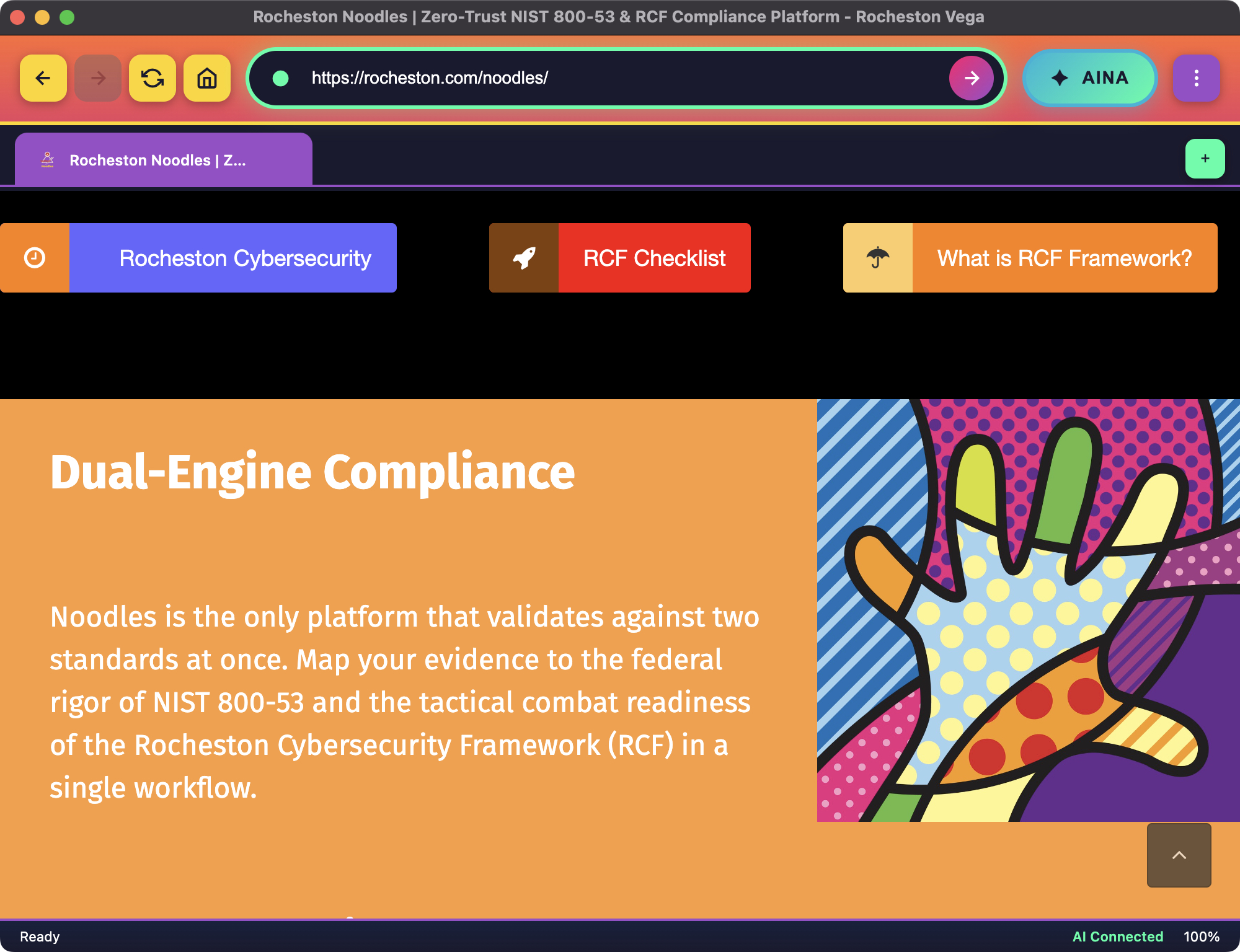Click the scroll-to-top chevron button

[1179, 855]
